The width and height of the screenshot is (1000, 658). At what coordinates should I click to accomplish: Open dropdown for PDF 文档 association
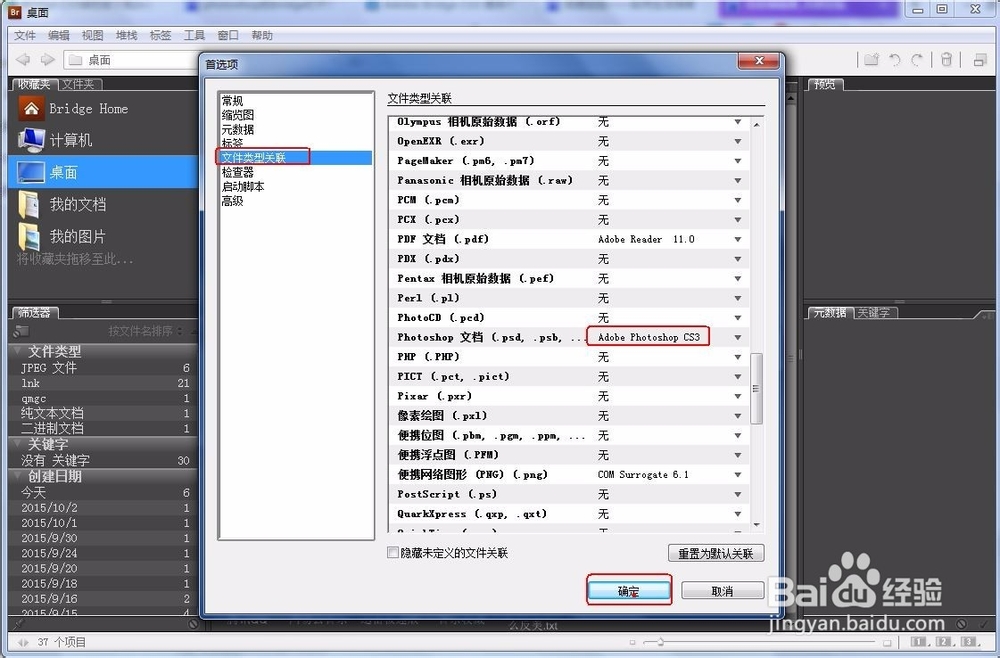point(738,240)
